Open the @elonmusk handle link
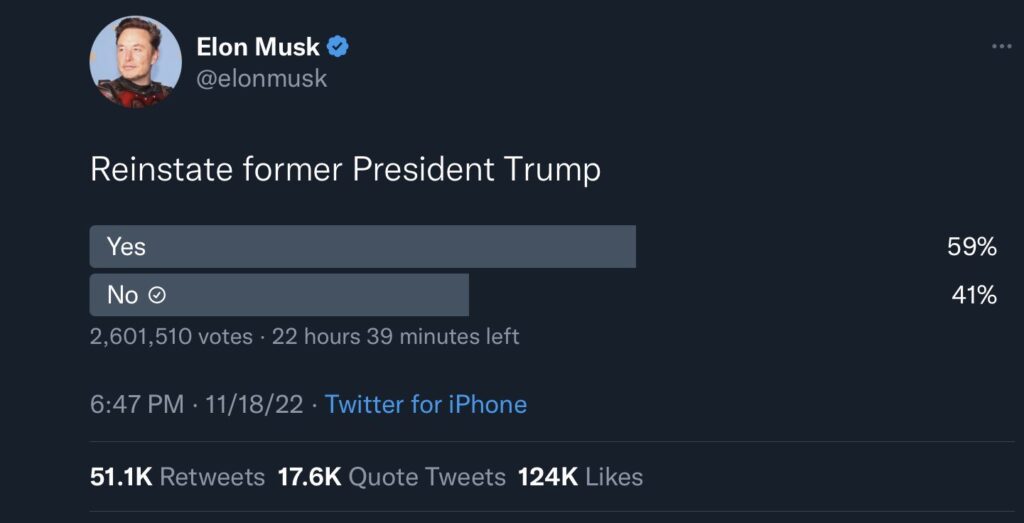Viewport: 1024px width, 523px height. pyautogui.click(x=261, y=78)
